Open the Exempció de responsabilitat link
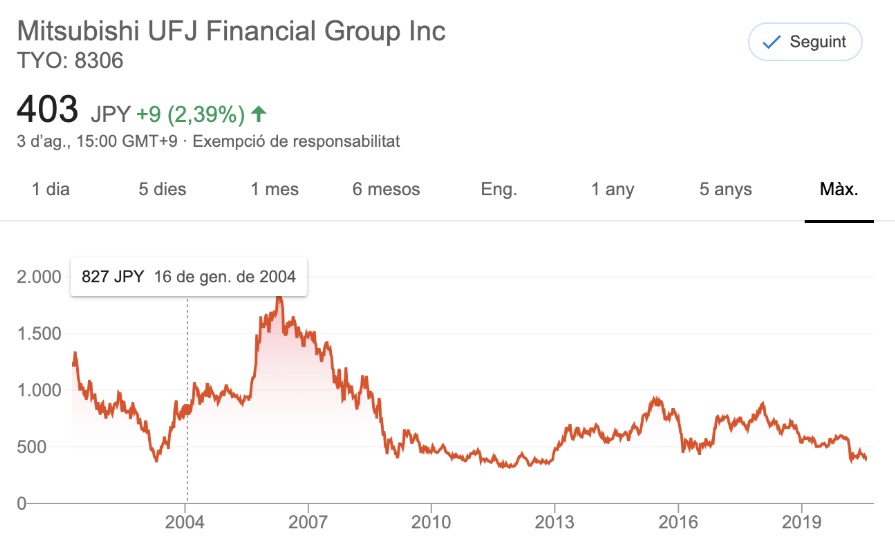The width and height of the screenshot is (895, 546). [296, 141]
